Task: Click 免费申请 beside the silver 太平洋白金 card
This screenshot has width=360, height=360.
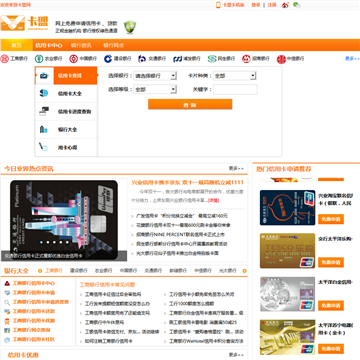Action: tap(331, 306)
